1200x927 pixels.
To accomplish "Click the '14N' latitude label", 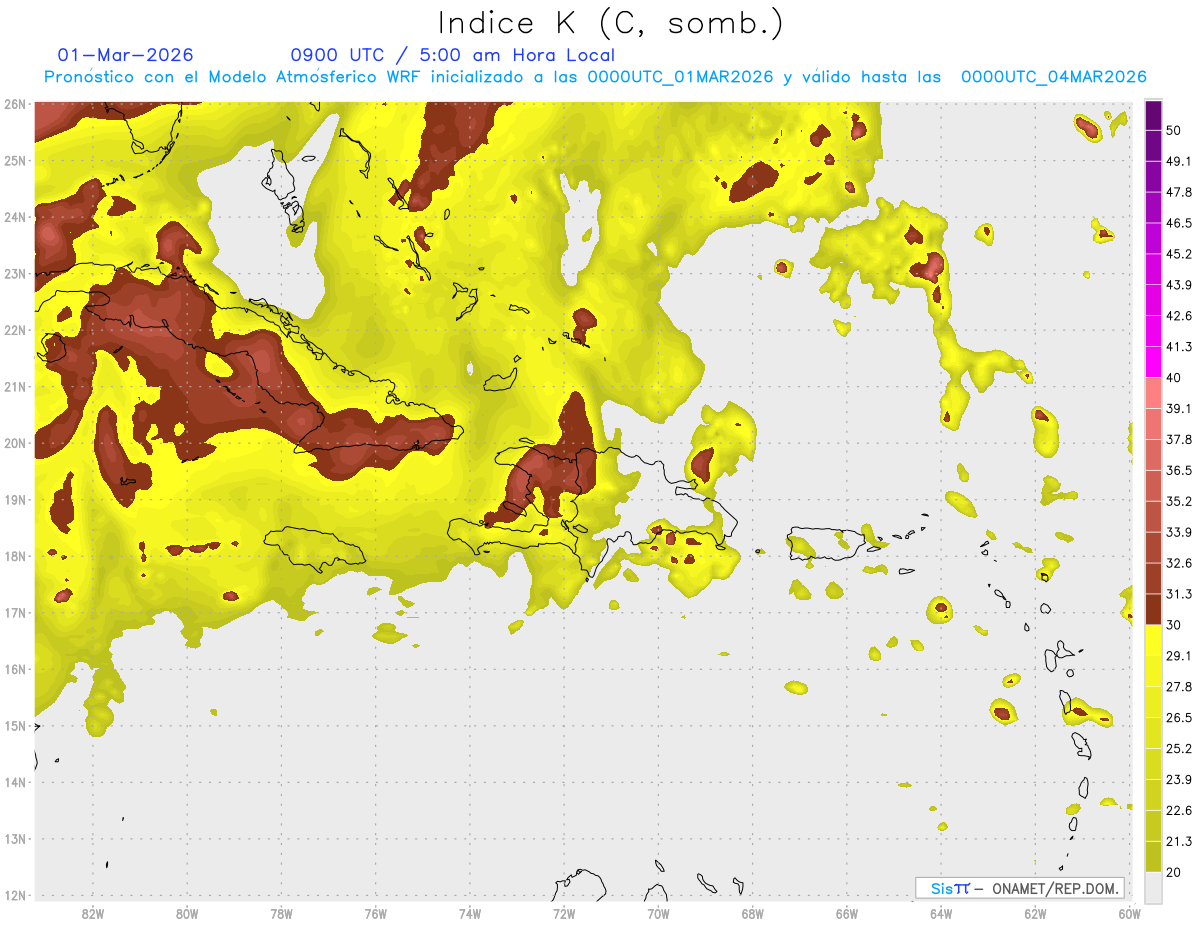I will pos(14,782).
